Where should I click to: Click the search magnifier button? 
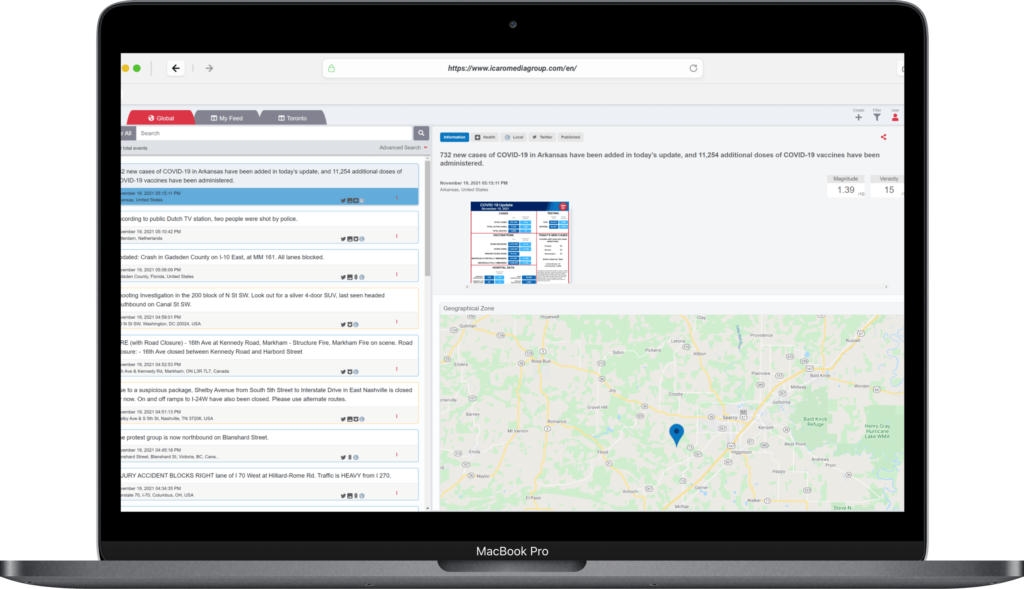point(422,133)
